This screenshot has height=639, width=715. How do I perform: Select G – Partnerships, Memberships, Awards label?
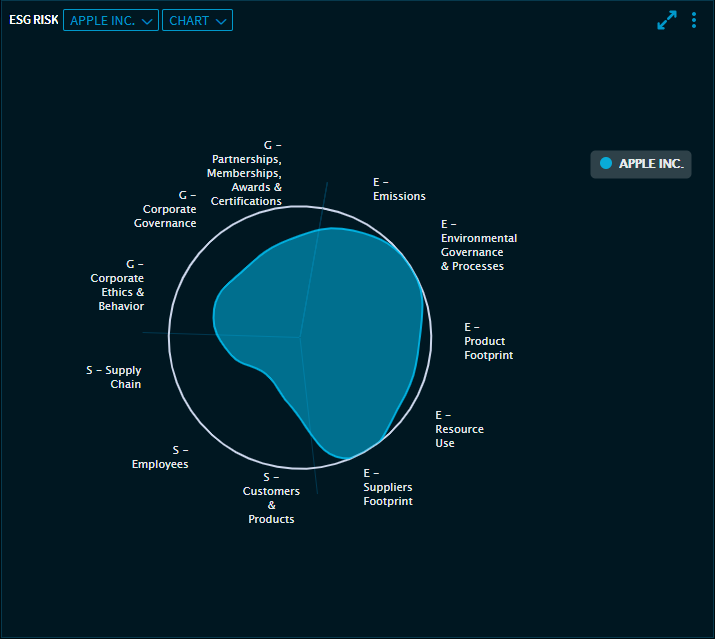tap(246, 173)
